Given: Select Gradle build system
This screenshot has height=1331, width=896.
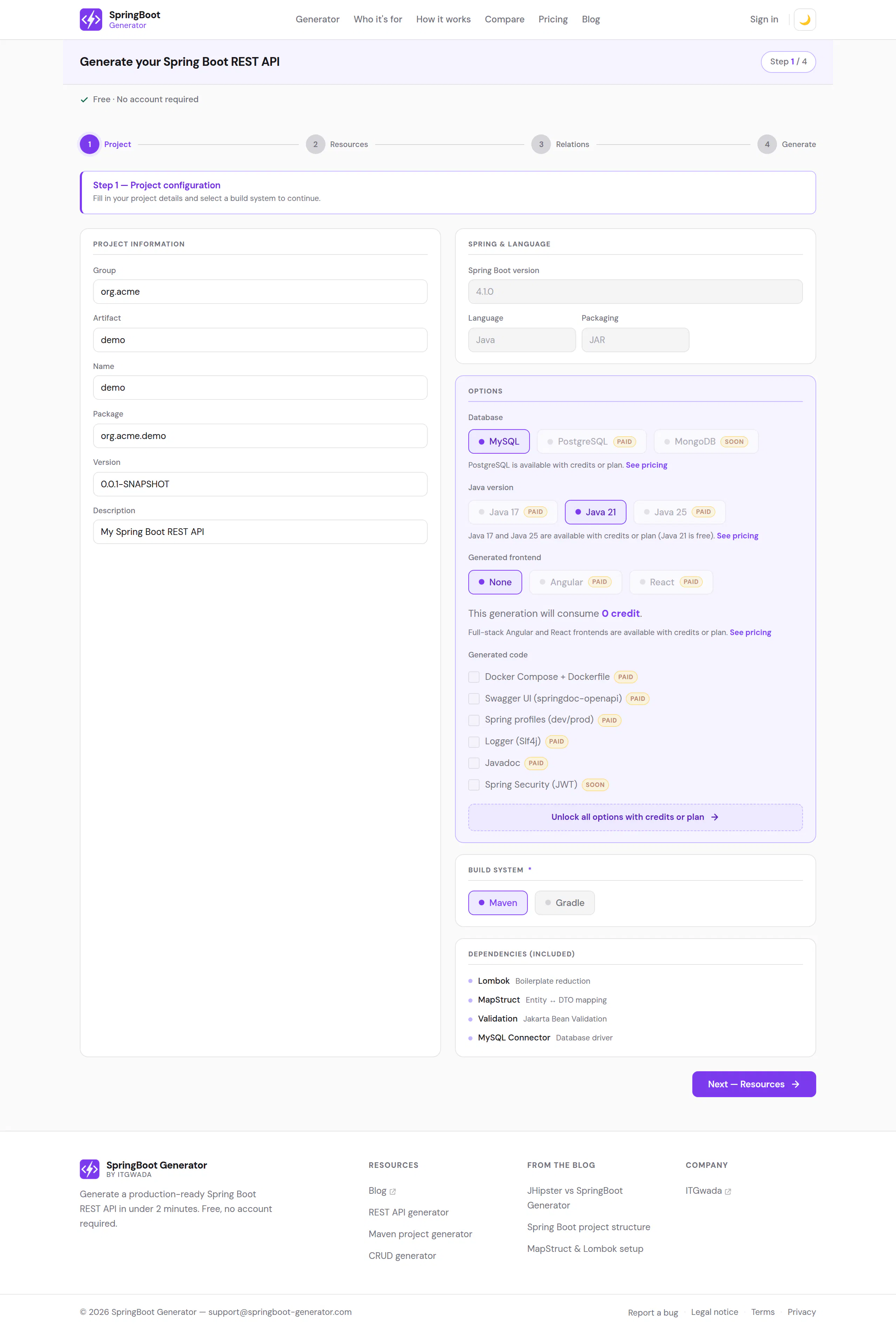Looking at the screenshot, I should pos(565,903).
